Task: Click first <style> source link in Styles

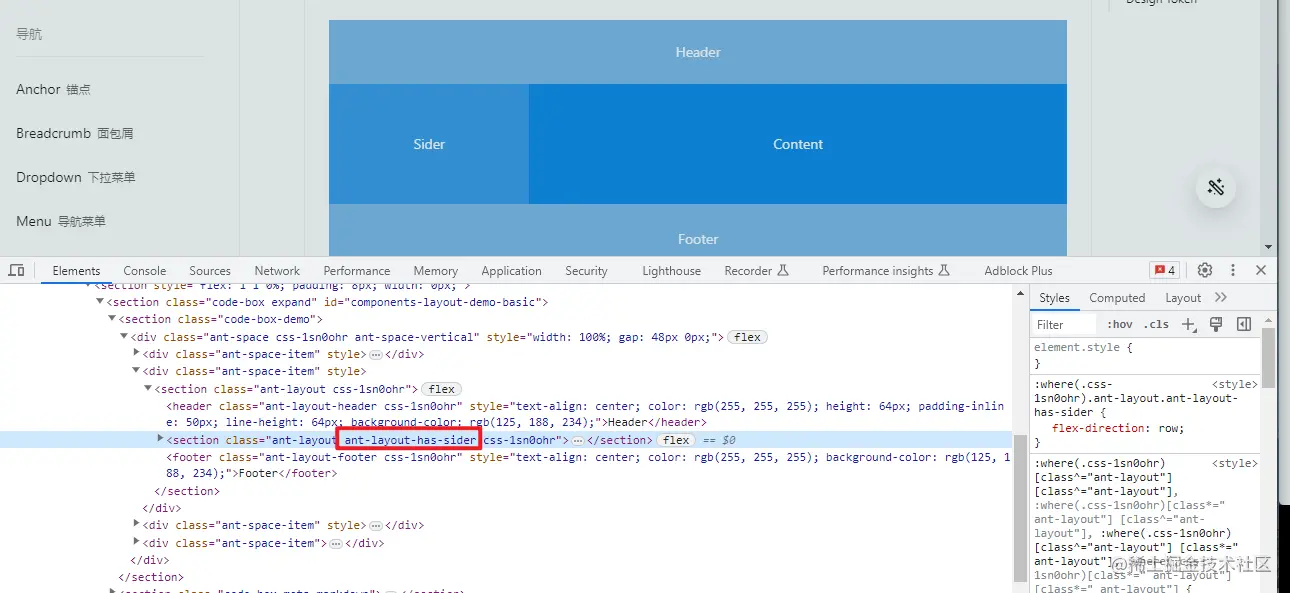Action: coord(1235,384)
